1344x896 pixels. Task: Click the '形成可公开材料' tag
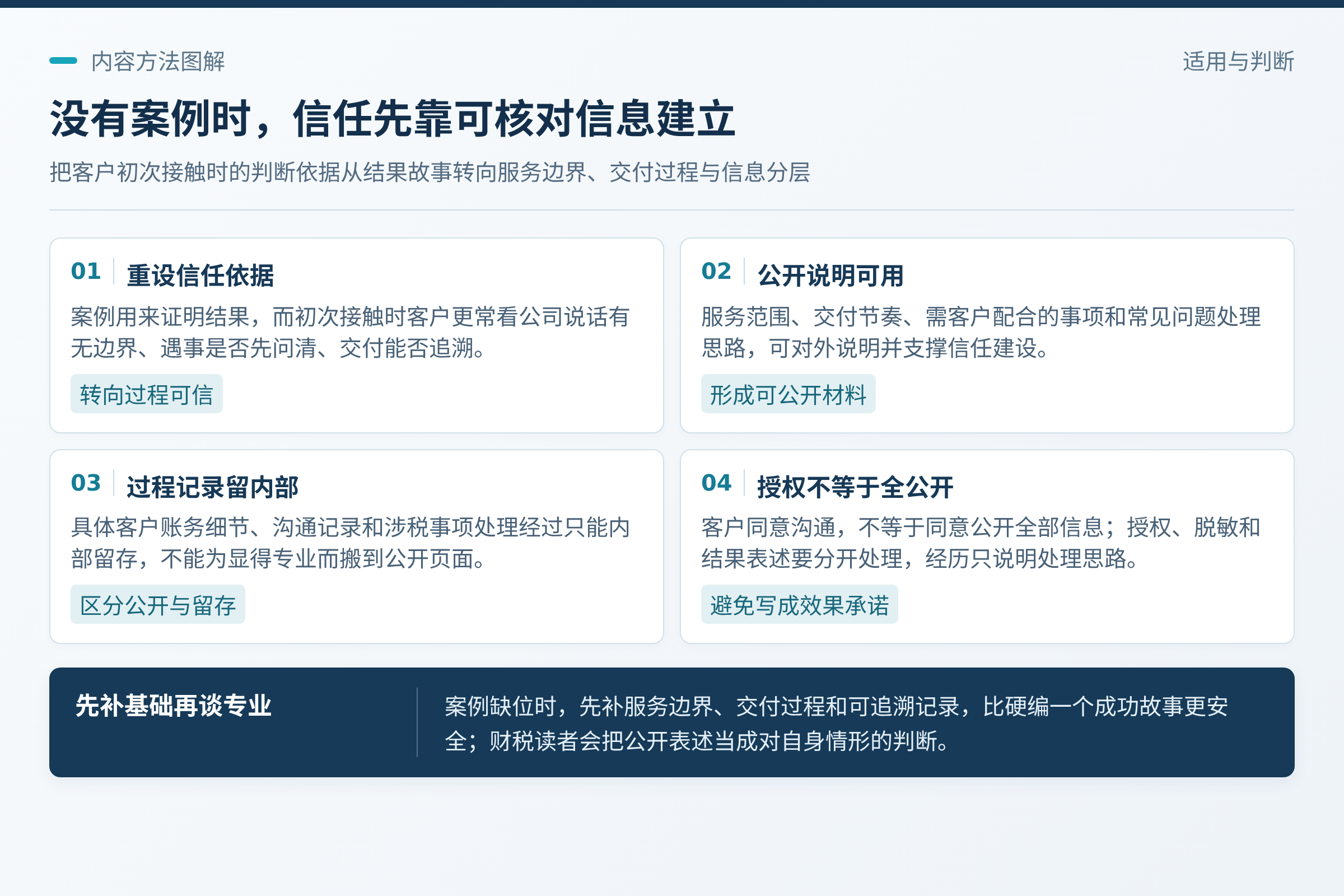click(788, 394)
